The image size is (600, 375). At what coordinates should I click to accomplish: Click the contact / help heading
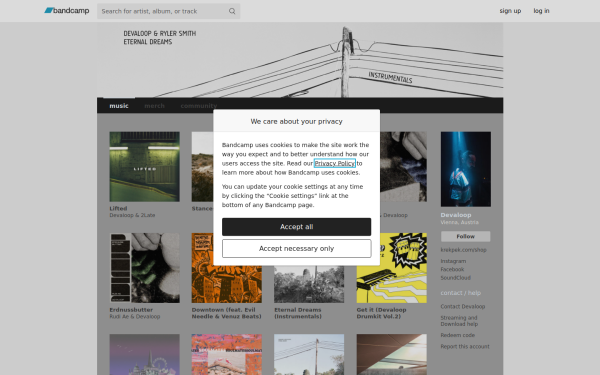[461, 293]
